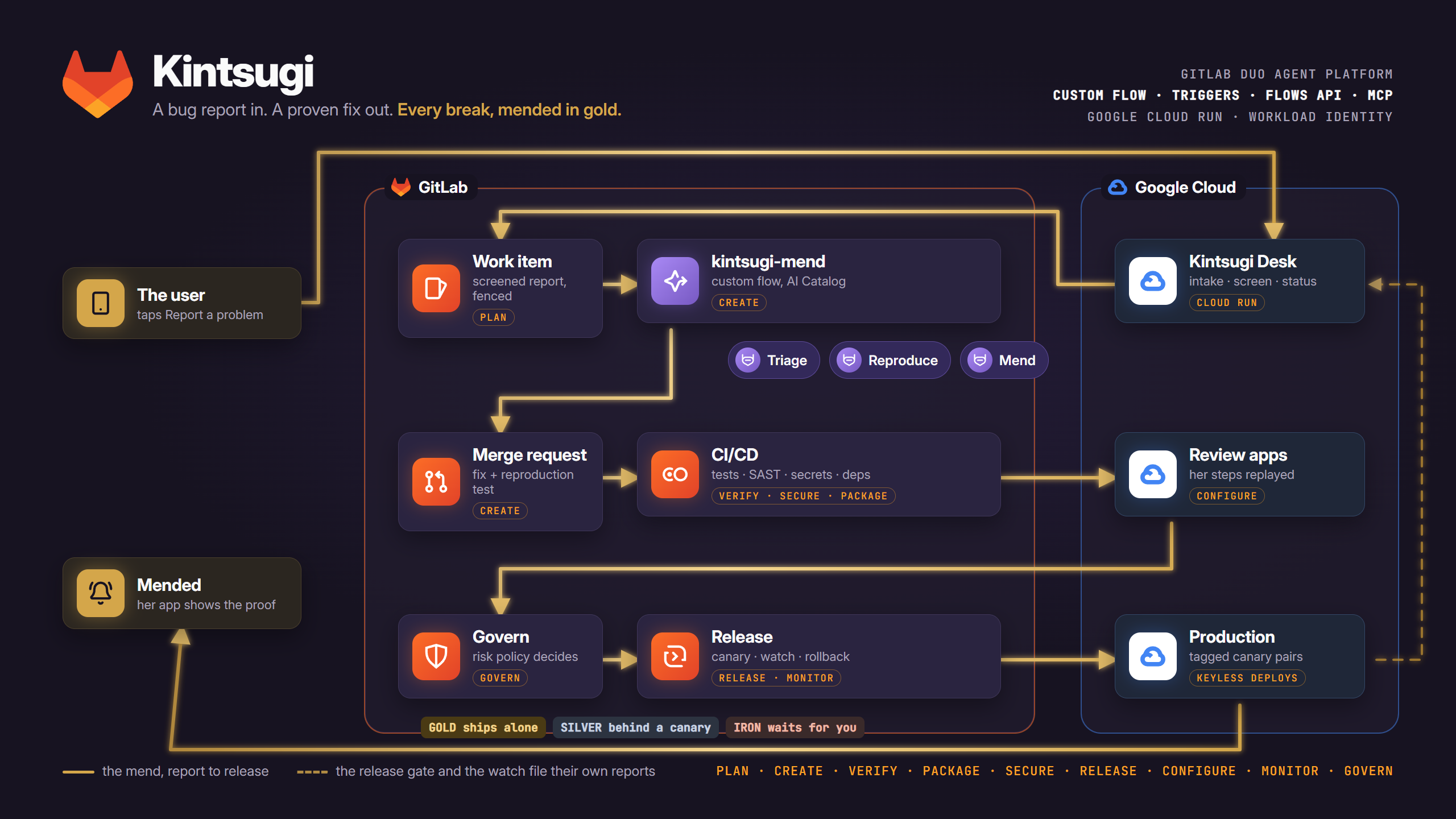
Task: Click MONITOR in the bottom stage list
Action: 1290,771
